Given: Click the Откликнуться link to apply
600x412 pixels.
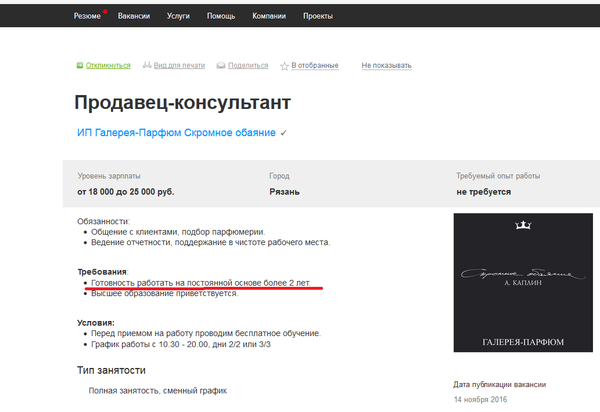Looking at the screenshot, I should point(108,66).
